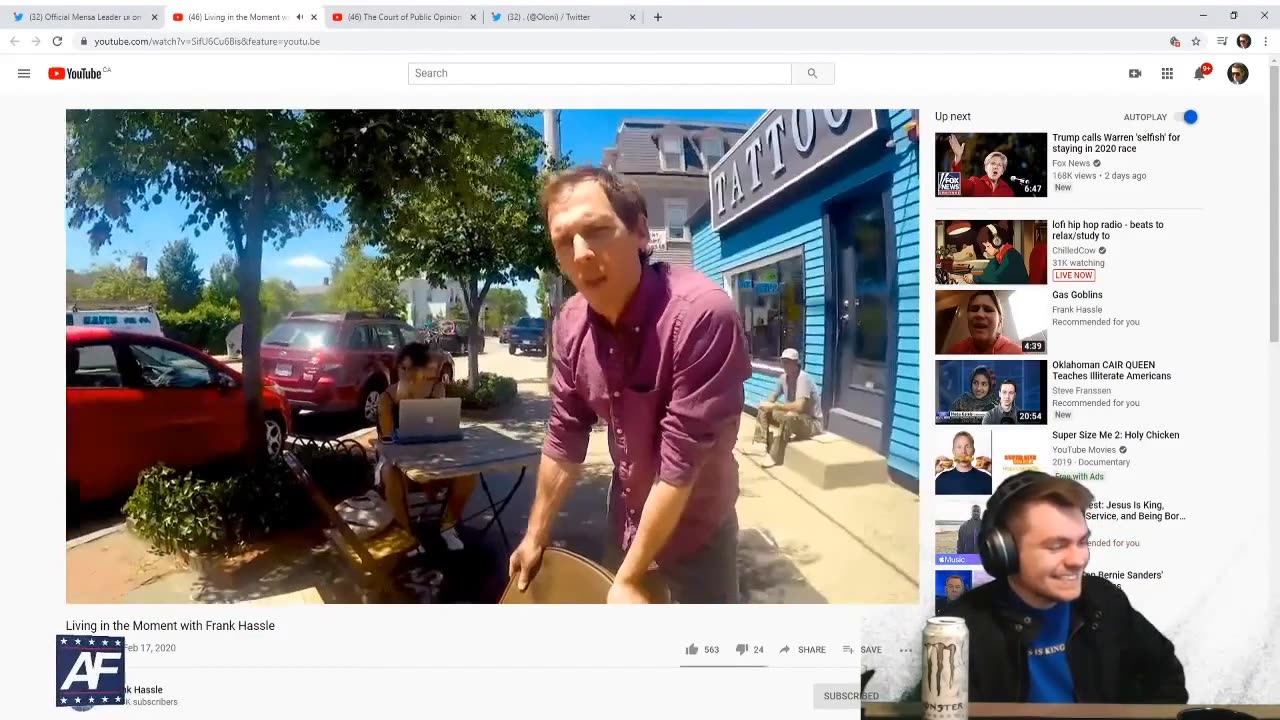Image resolution: width=1280 pixels, height=720 pixels.
Task: Close the (@Oloni) / Twitter tab
Action: click(x=632, y=17)
